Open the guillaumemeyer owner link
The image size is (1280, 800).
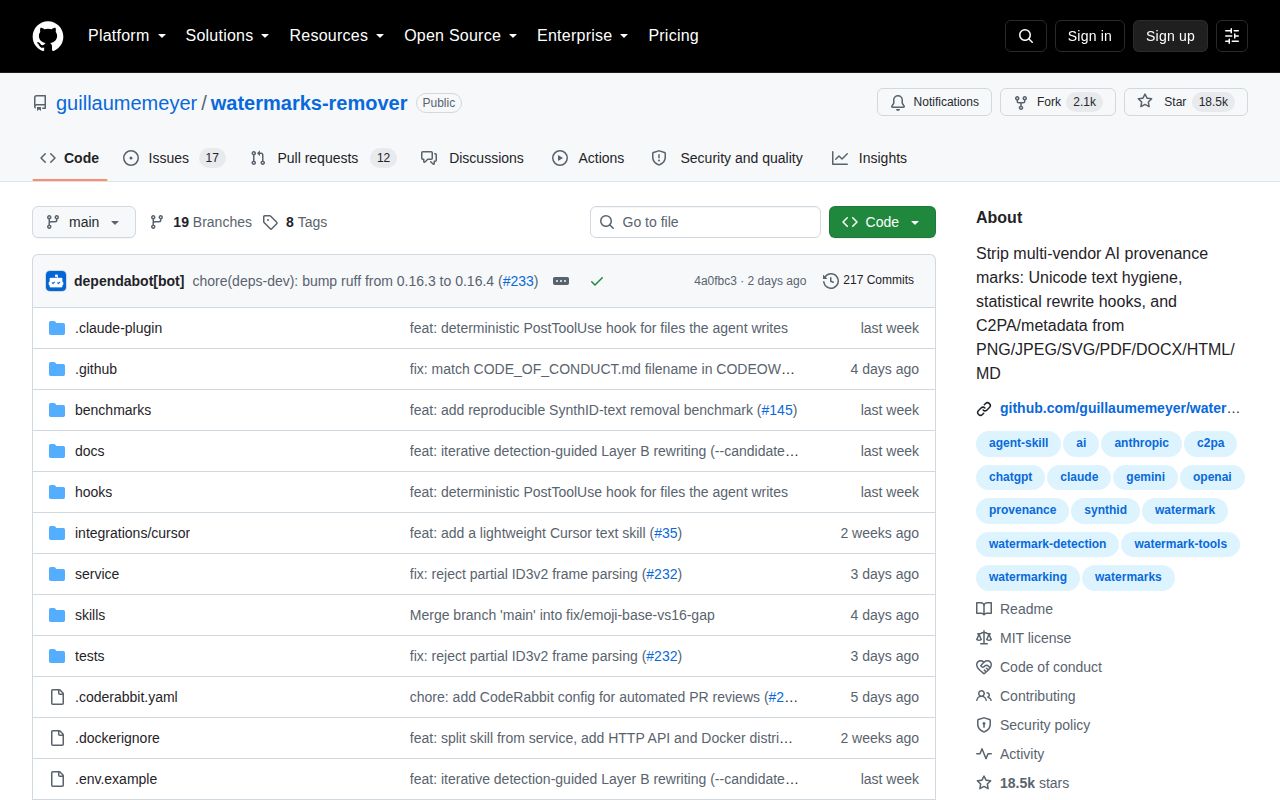pos(127,103)
